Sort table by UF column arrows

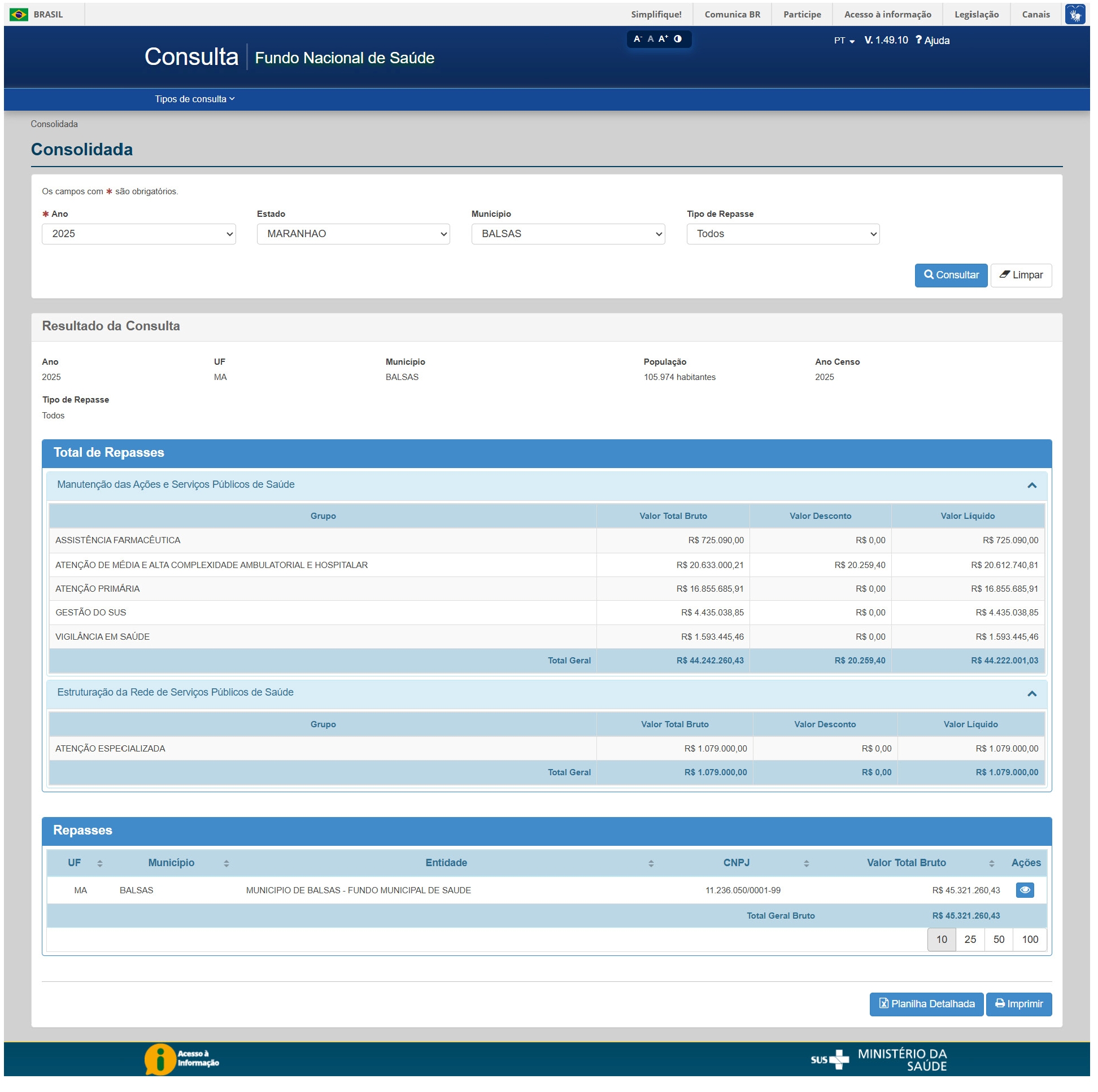tap(99, 863)
